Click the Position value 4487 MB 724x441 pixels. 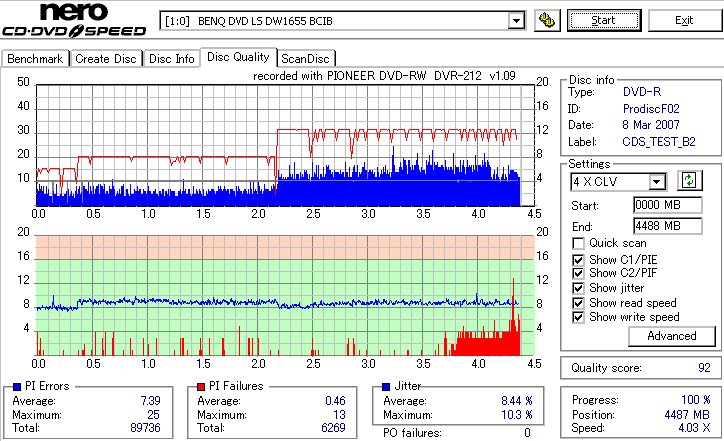tap(687, 415)
